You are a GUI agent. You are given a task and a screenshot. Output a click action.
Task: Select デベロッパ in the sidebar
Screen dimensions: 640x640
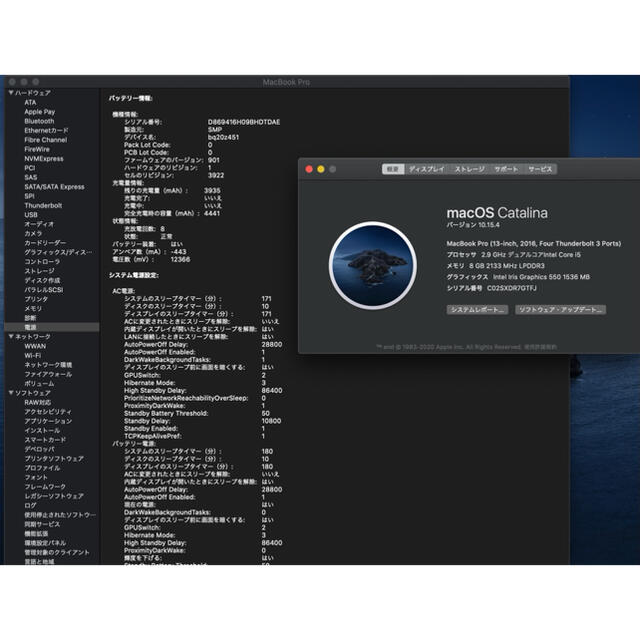[39, 449]
